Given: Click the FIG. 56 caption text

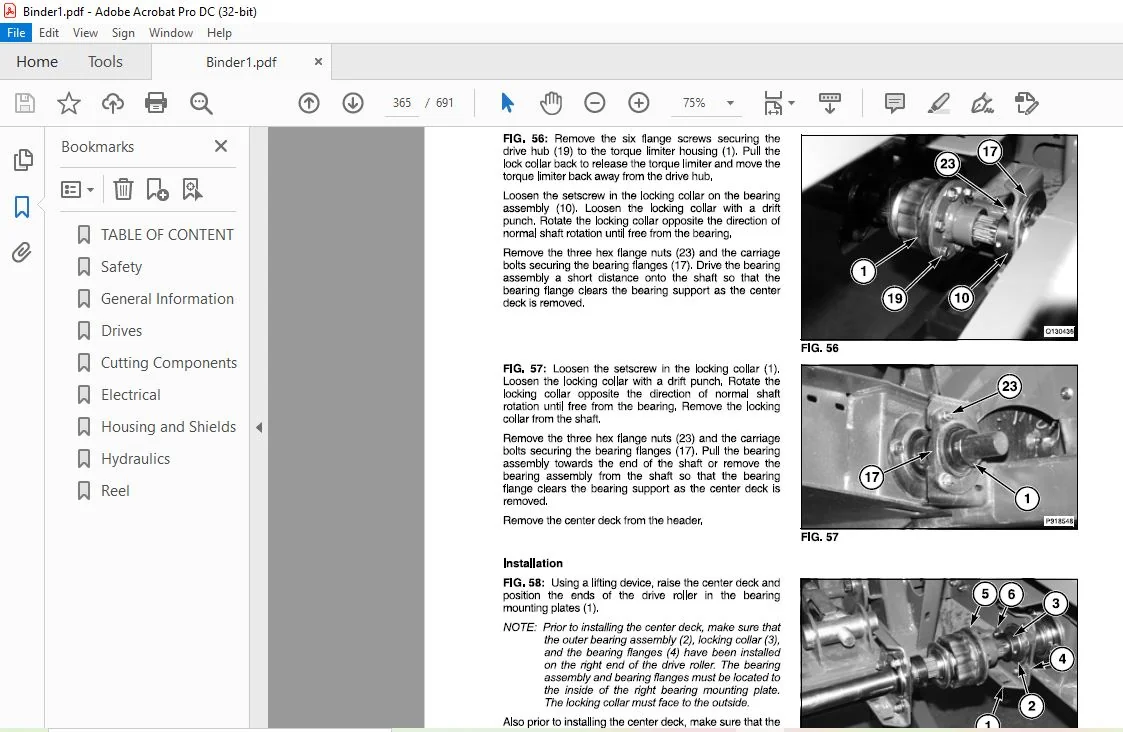Looking at the screenshot, I should coord(819,348).
